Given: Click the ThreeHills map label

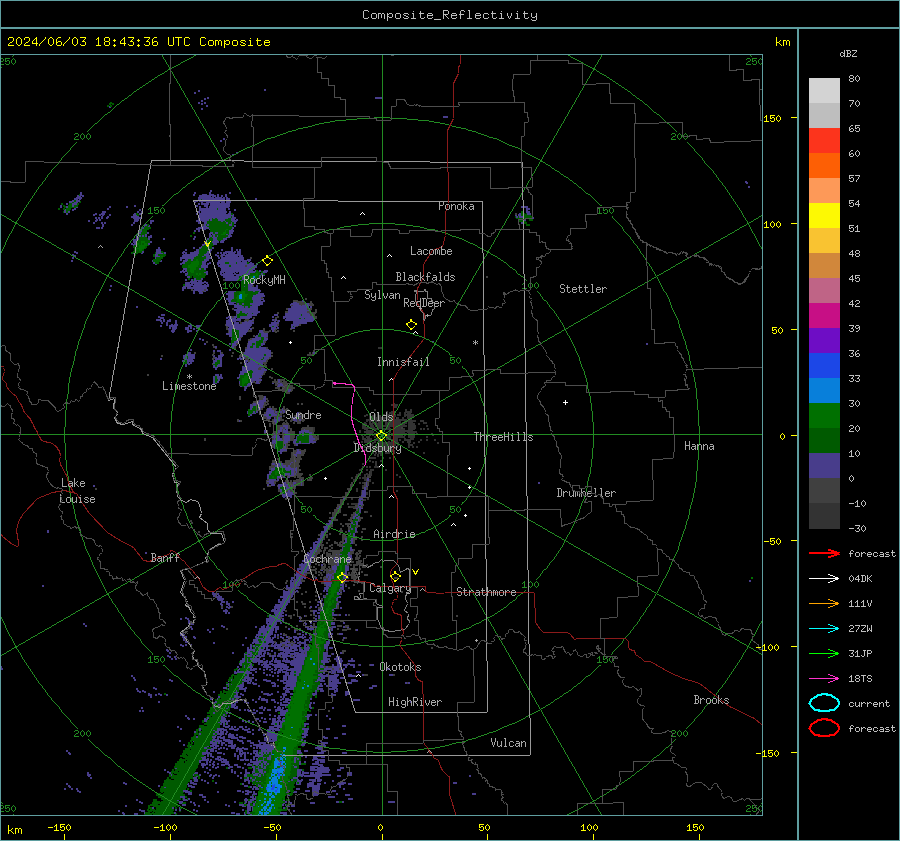Looking at the screenshot, I should (x=503, y=437).
